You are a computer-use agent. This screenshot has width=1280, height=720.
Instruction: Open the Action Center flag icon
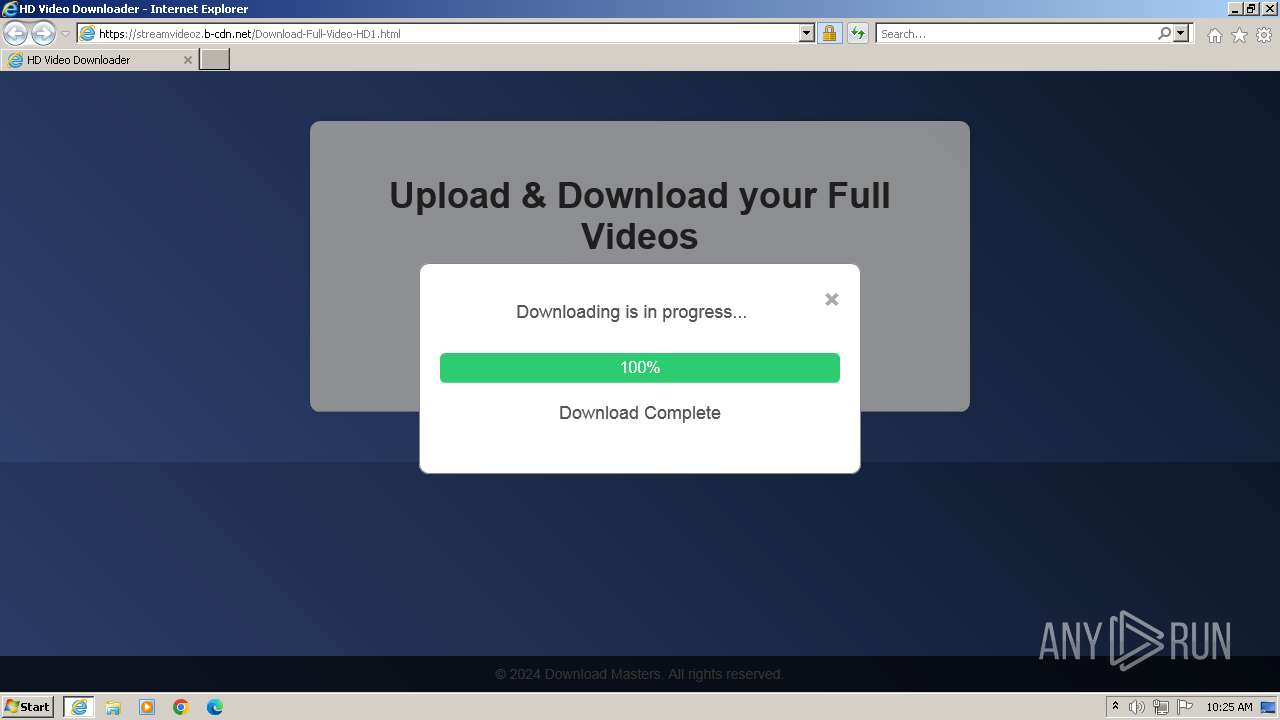[1185, 707]
